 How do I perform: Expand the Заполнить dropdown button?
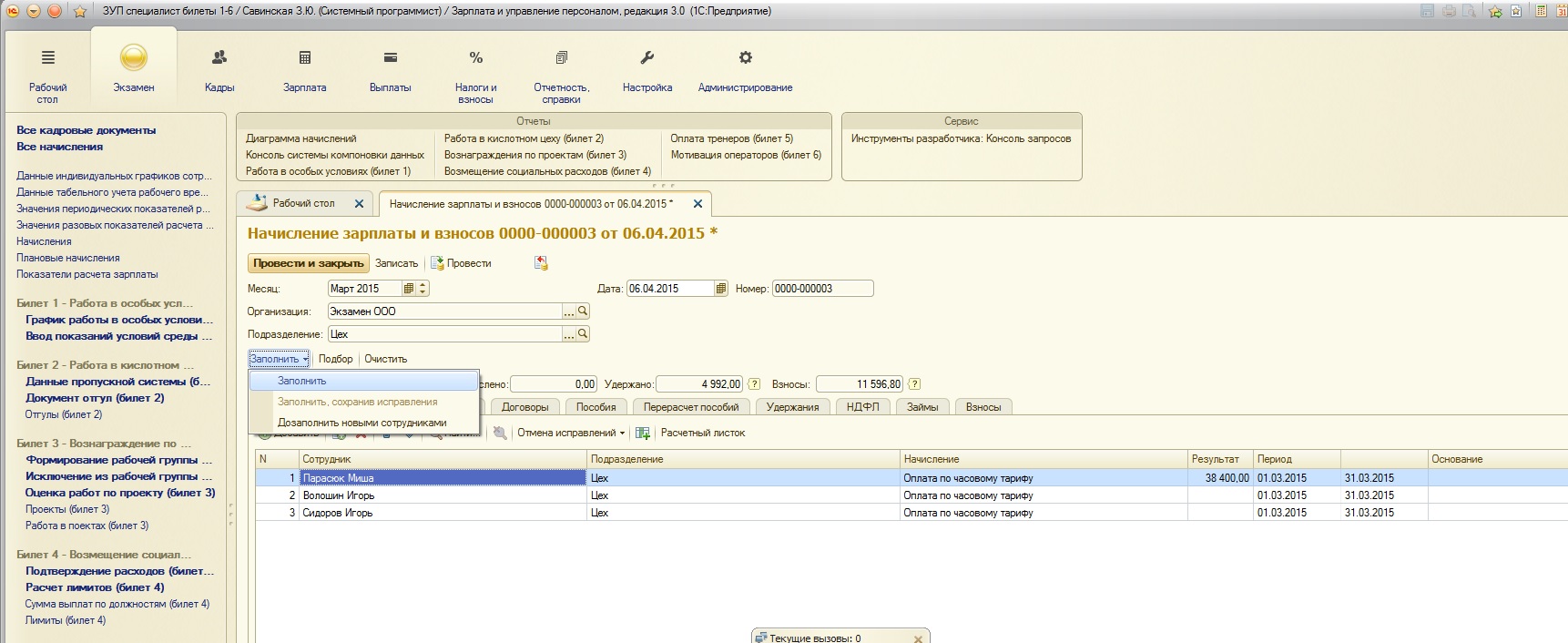click(x=279, y=359)
